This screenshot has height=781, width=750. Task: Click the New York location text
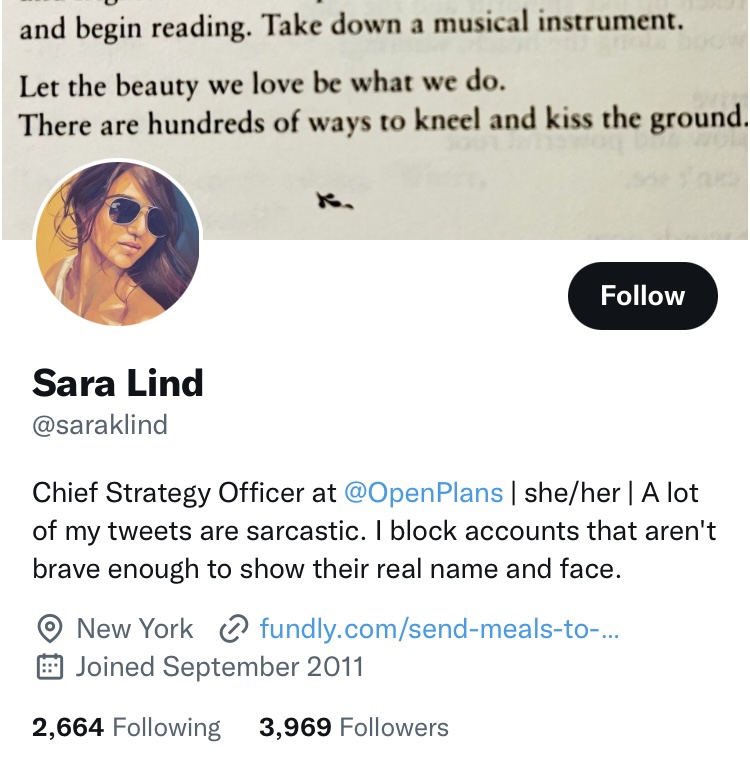tap(134, 629)
